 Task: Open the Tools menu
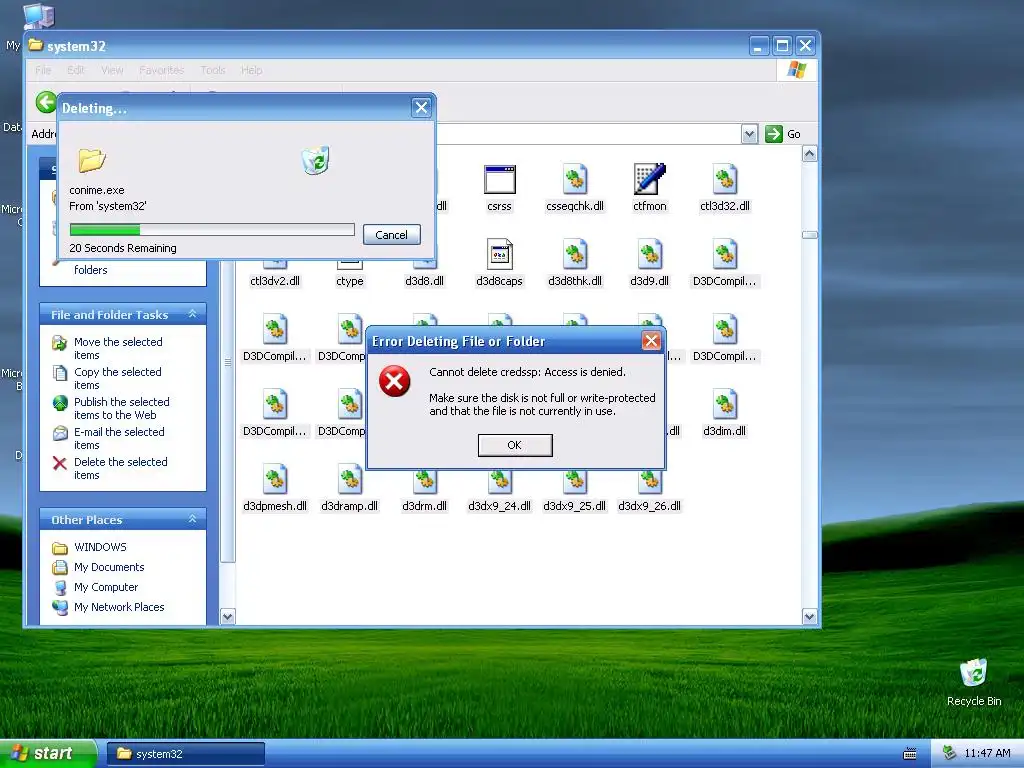[213, 70]
